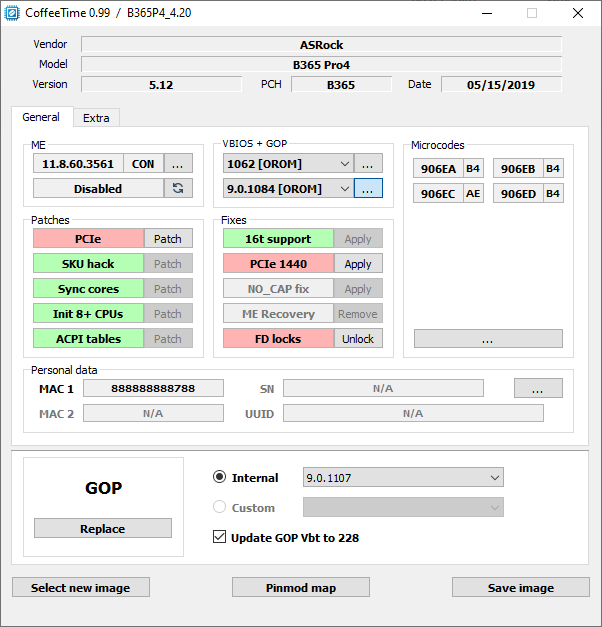
Task: Open Microcodes ellipsis button
Action: click(488, 339)
